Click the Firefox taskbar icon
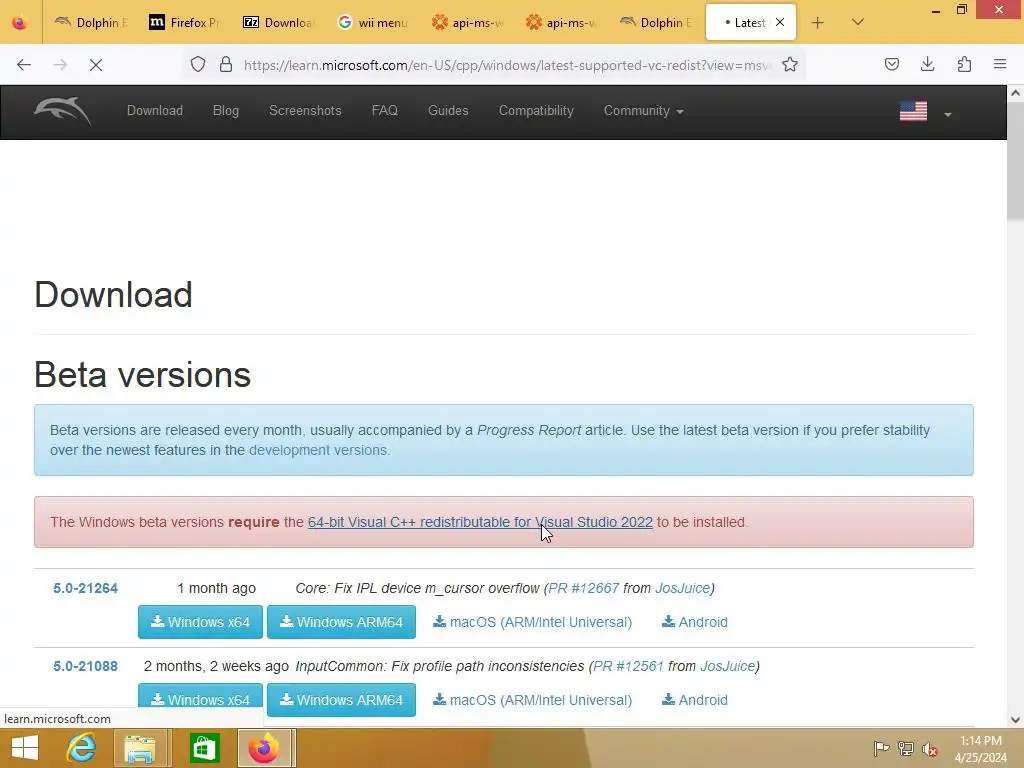 [264, 748]
